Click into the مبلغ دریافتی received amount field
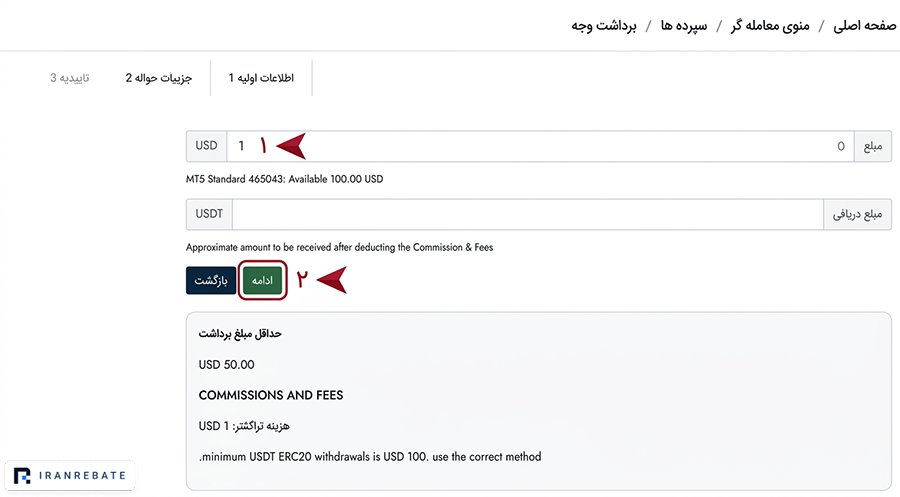Viewport: 900px width, 497px height. [x=527, y=215]
